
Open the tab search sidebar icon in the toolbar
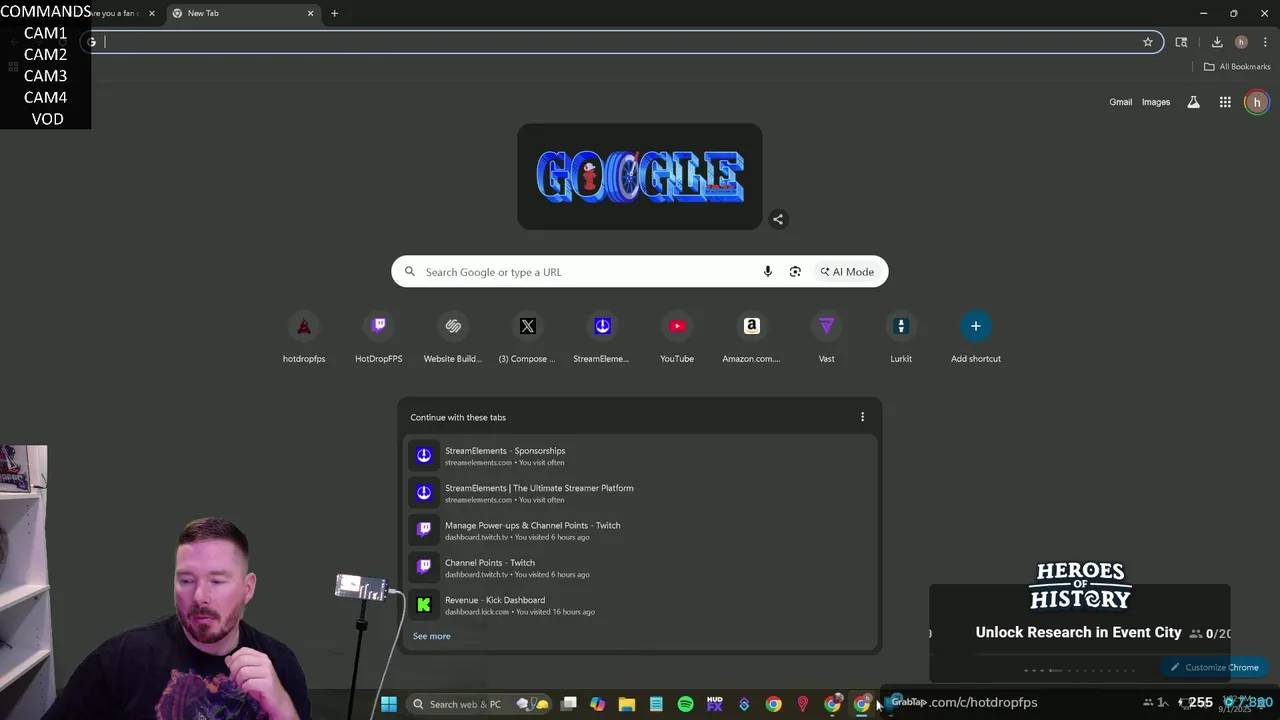1181,42
